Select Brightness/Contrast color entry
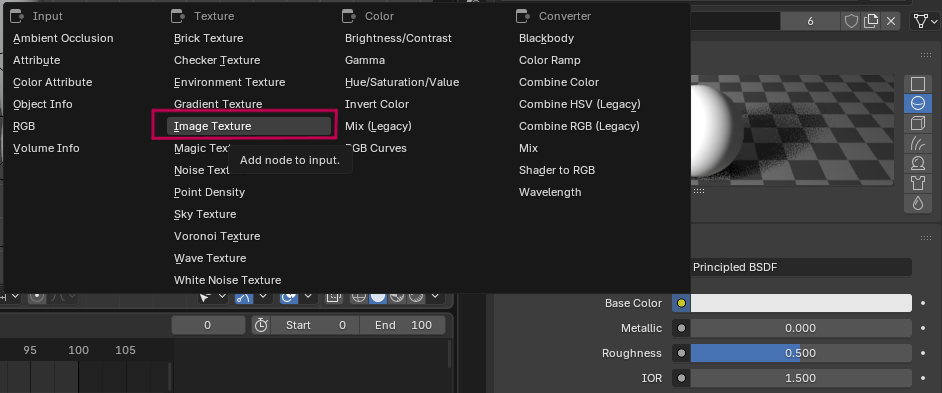The height and width of the screenshot is (393, 942). pyautogui.click(x=398, y=38)
